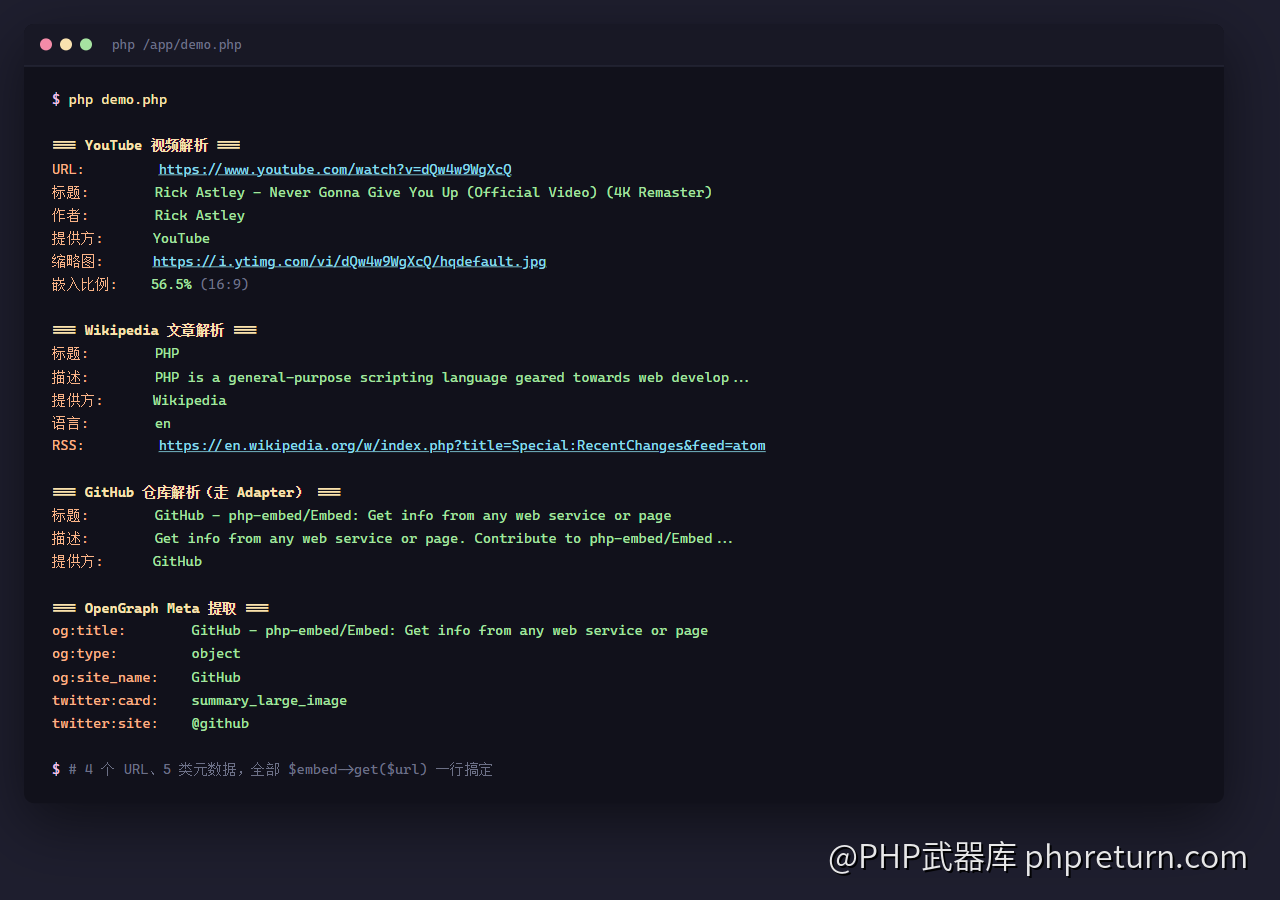
Task: Click the 'URL:' label in YouTube section
Action: 68,170
